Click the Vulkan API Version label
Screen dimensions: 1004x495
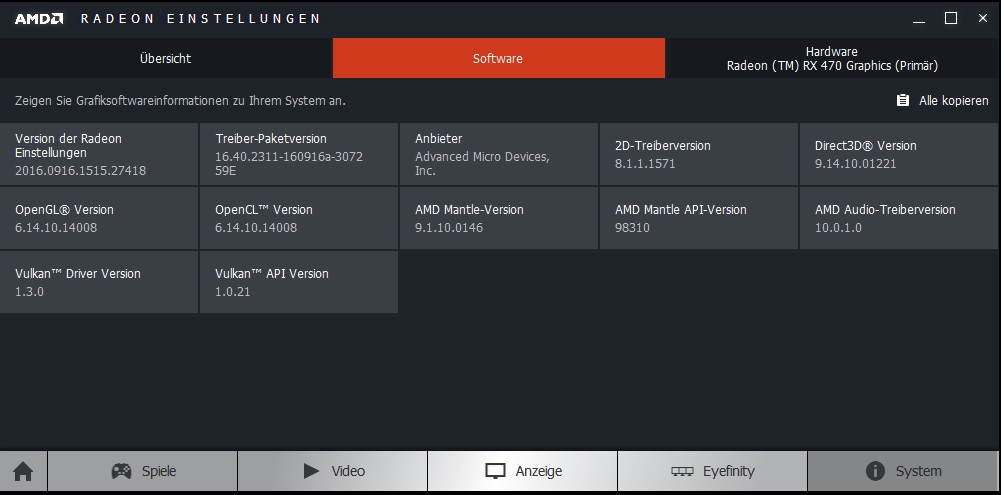[271, 274]
